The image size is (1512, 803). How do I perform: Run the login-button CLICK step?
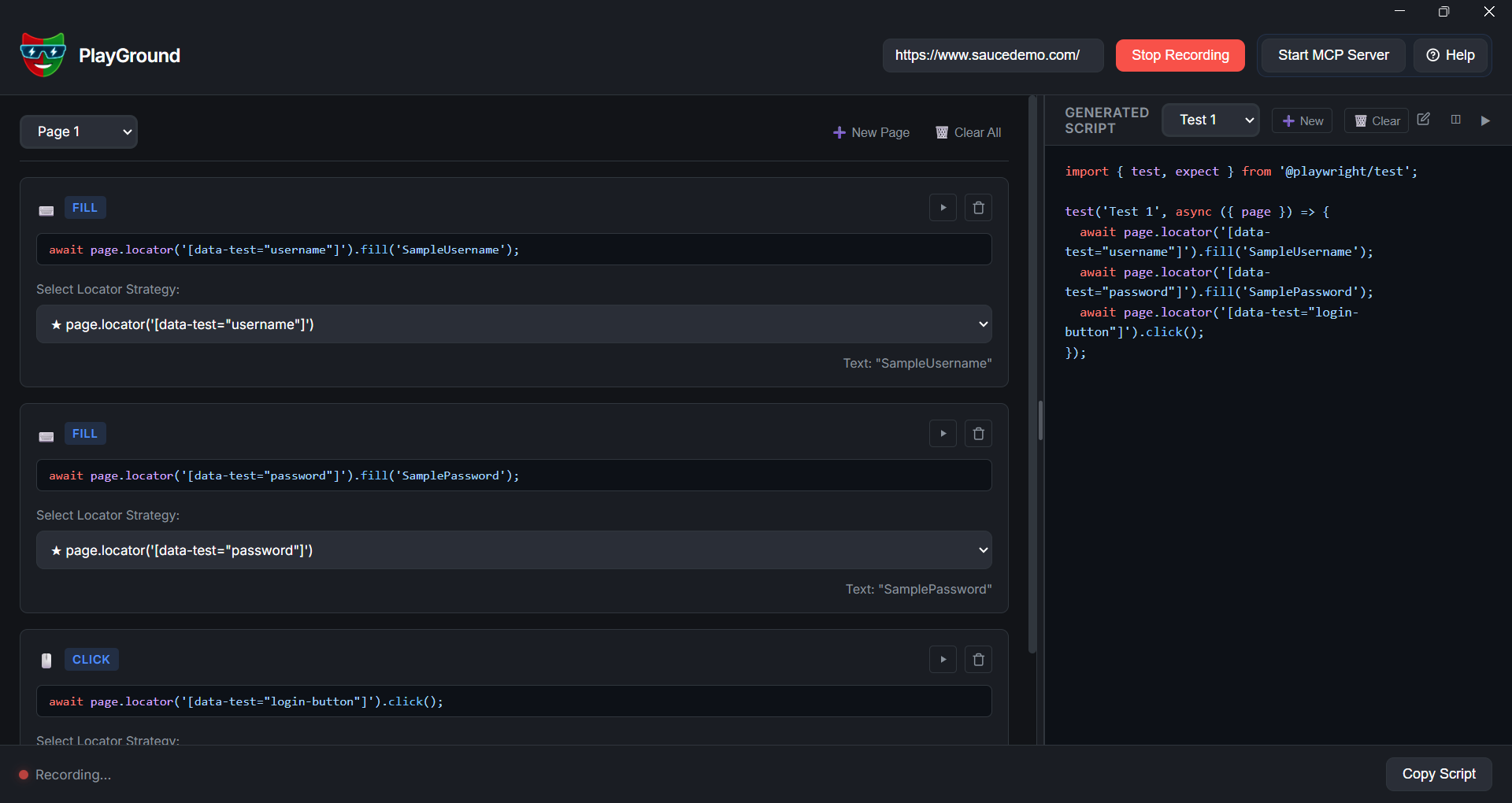[943, 660]
